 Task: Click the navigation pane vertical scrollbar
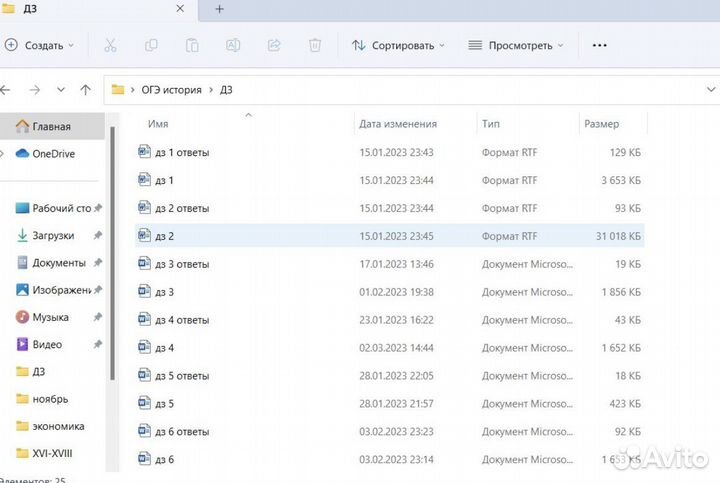point(112,250)
